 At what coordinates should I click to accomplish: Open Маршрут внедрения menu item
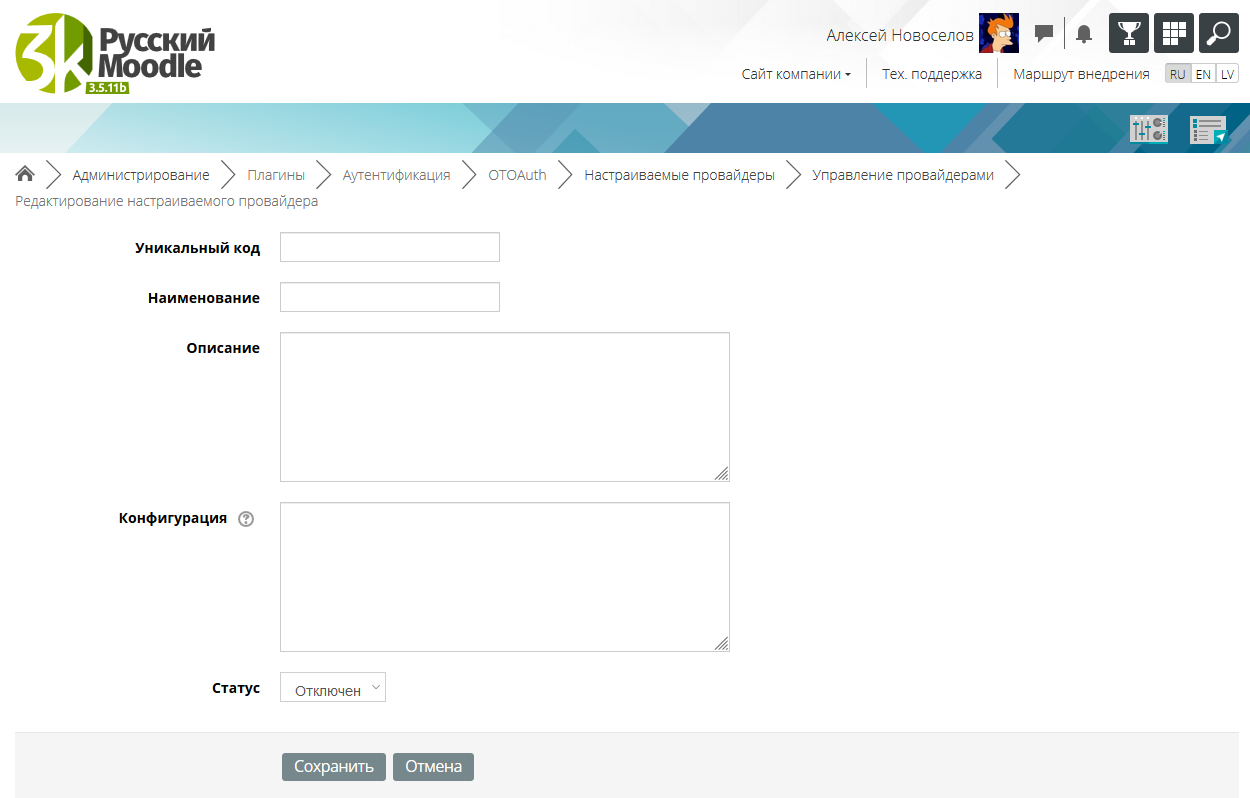[x=1081, y=74]
